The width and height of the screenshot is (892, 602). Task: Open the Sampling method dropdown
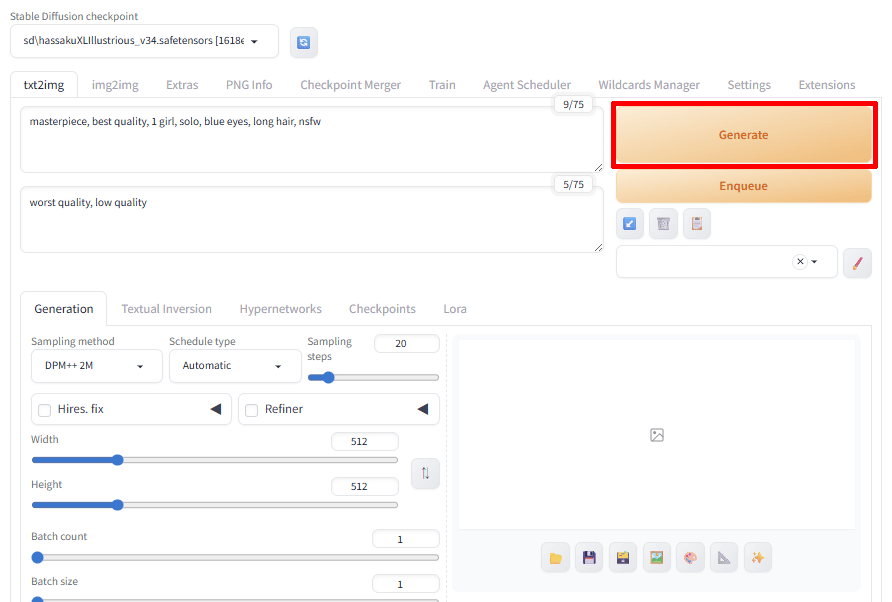[x=96, y=366]
